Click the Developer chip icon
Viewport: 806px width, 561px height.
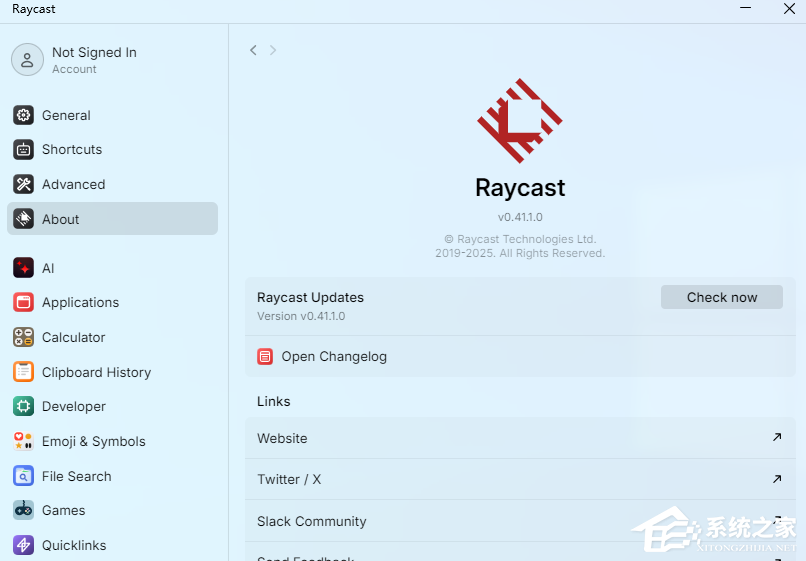pos(24,406)
